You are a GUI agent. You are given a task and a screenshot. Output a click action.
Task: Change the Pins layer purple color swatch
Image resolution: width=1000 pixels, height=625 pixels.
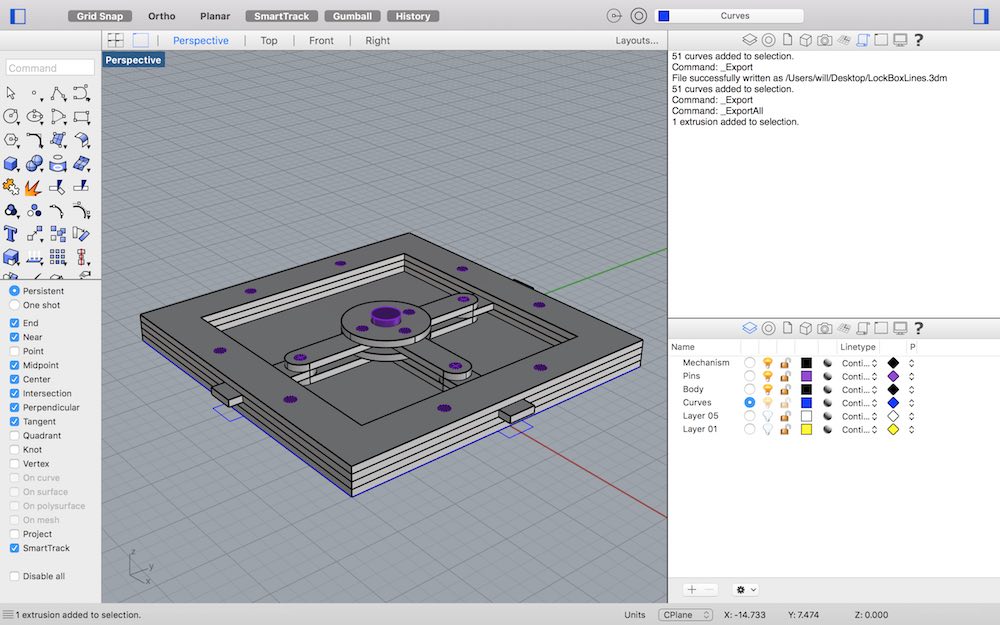coord(806,376)
